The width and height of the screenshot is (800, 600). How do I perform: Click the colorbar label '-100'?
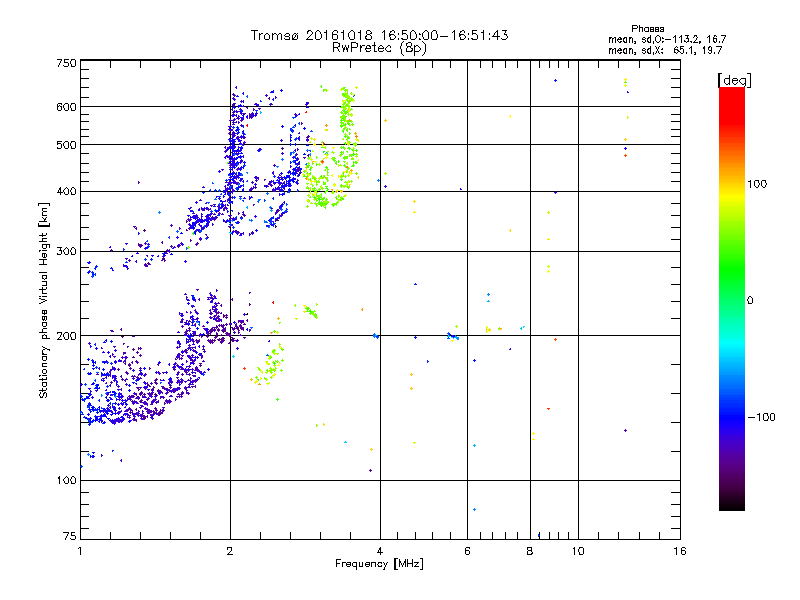pyautogui.click(x=762, y=417)
